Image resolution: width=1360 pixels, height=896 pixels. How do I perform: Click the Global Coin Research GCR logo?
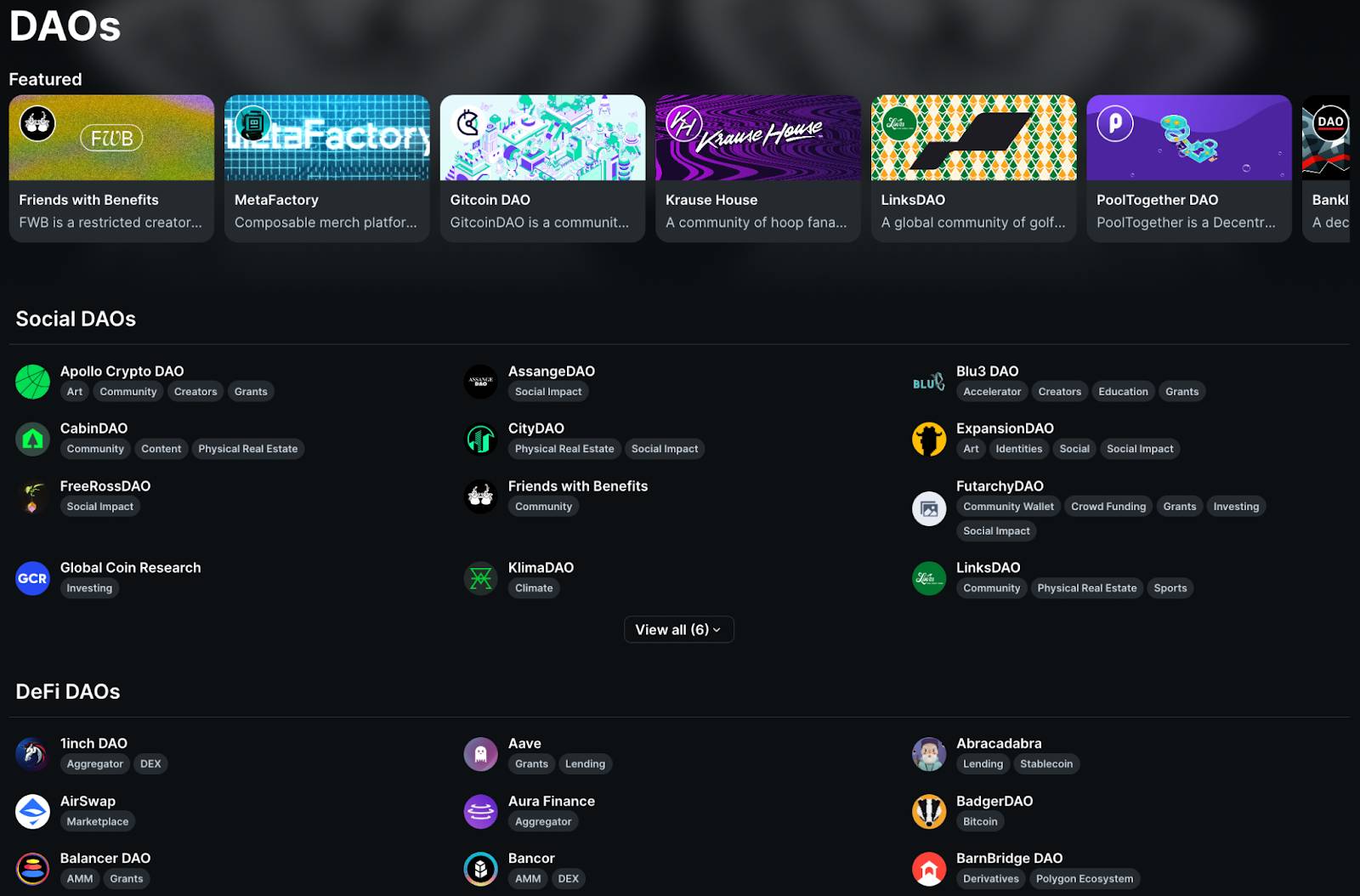coord(32,578)
